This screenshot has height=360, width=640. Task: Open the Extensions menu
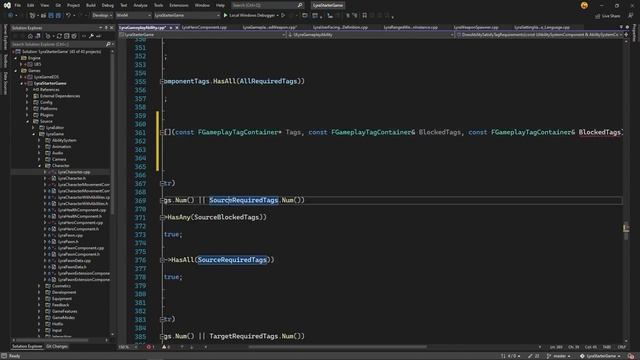tap(179, 5)
